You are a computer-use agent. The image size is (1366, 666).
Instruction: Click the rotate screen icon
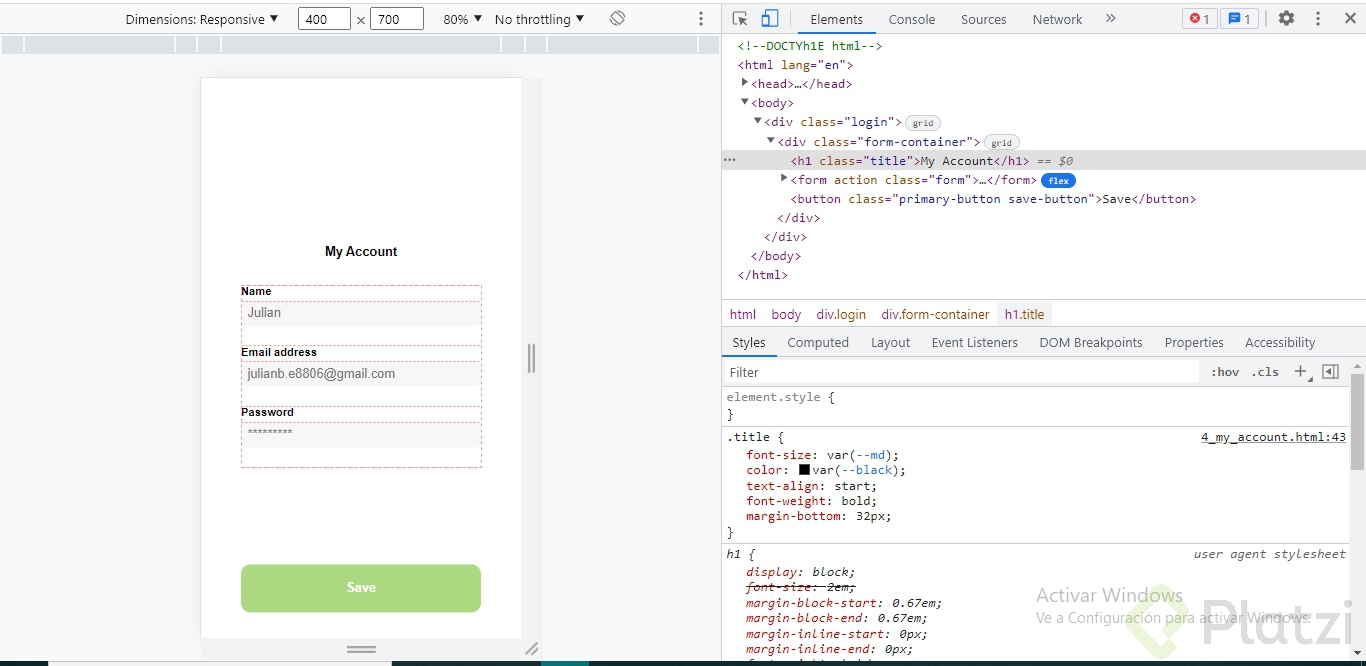point(617,19)
